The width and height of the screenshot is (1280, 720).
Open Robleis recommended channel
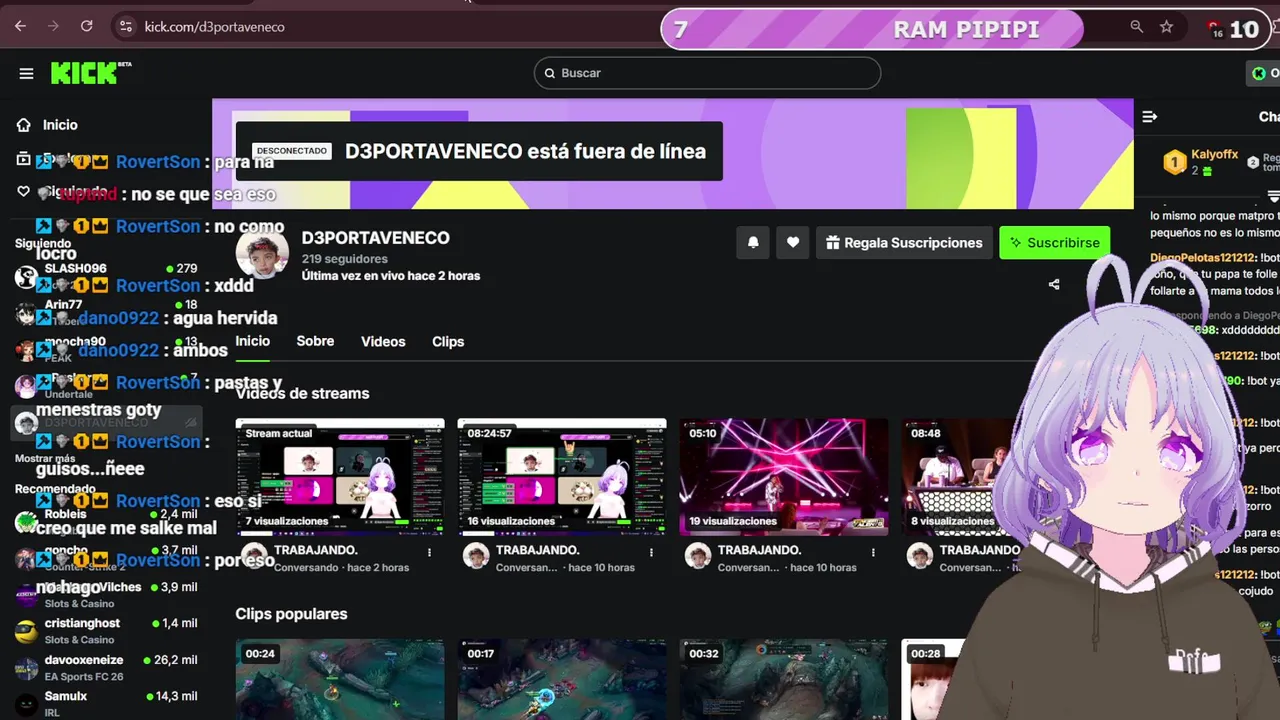click(106, 521)
